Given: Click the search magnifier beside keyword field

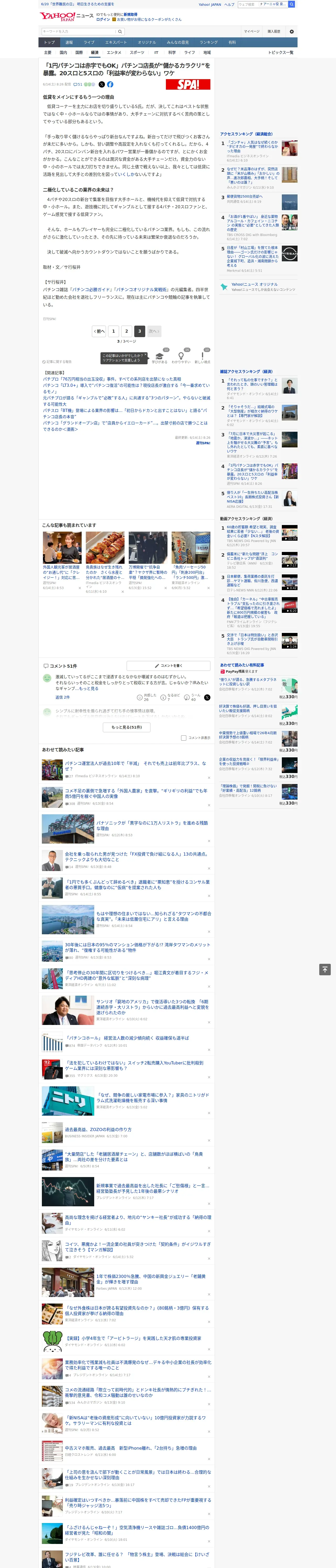Looking at the screenshot, I should [120, 31].
